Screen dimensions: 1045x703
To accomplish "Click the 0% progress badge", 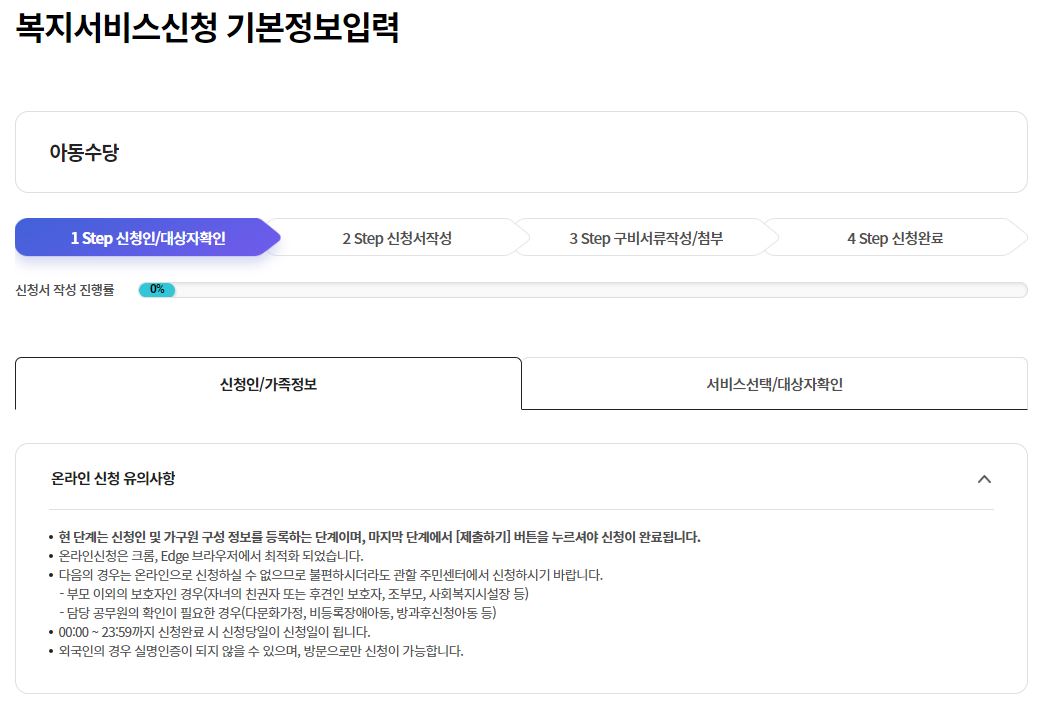I will pos(157,289).
